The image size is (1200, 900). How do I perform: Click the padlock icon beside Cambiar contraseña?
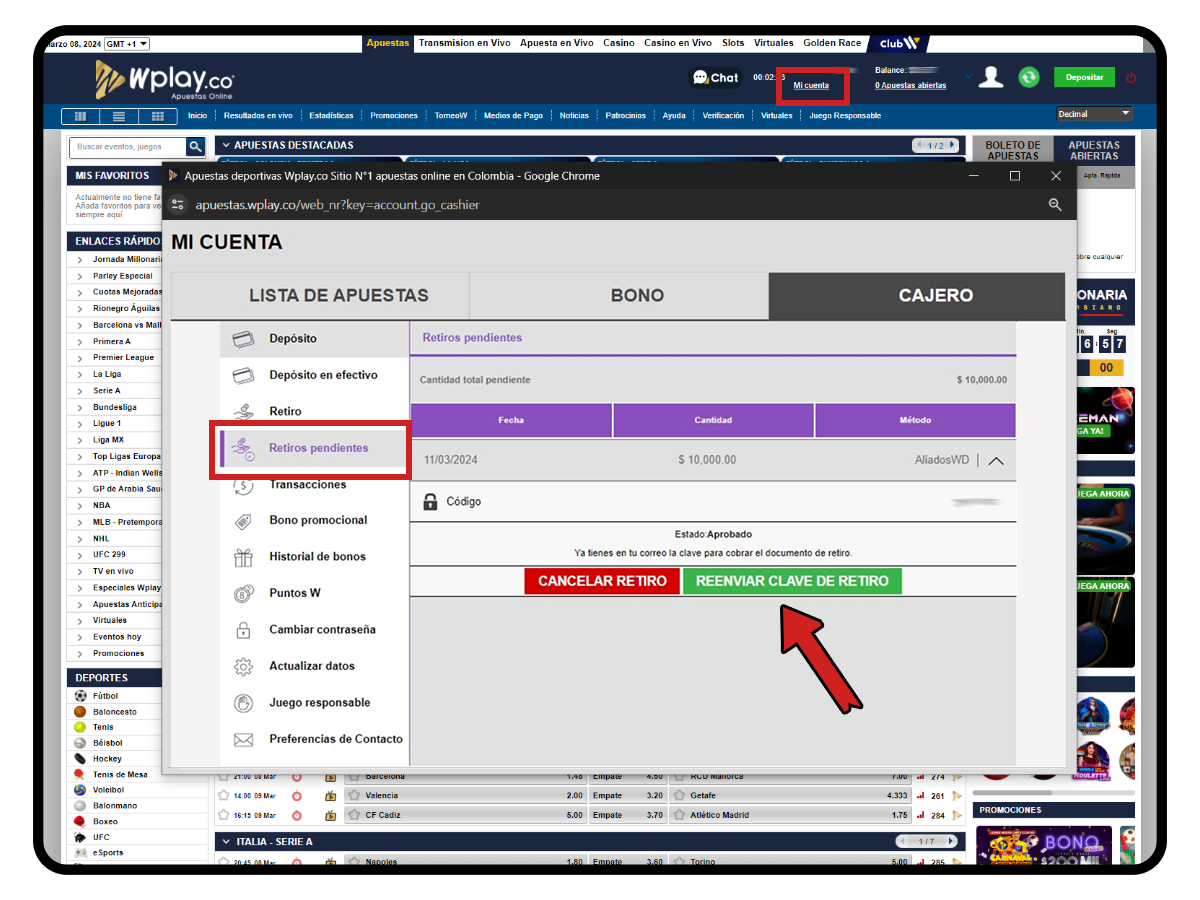(243, 630)
